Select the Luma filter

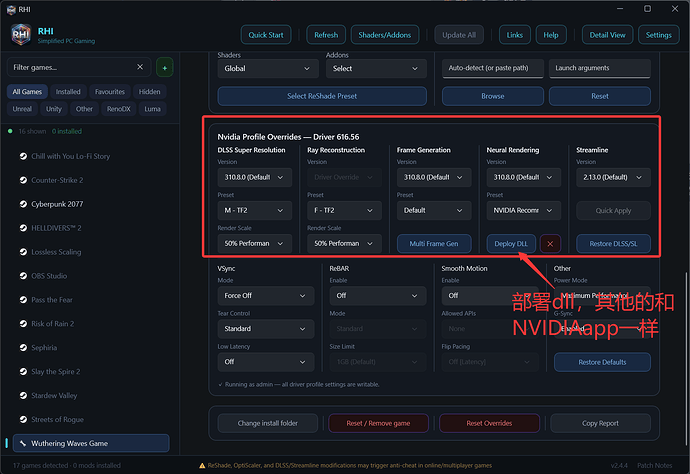coord(152,109)
